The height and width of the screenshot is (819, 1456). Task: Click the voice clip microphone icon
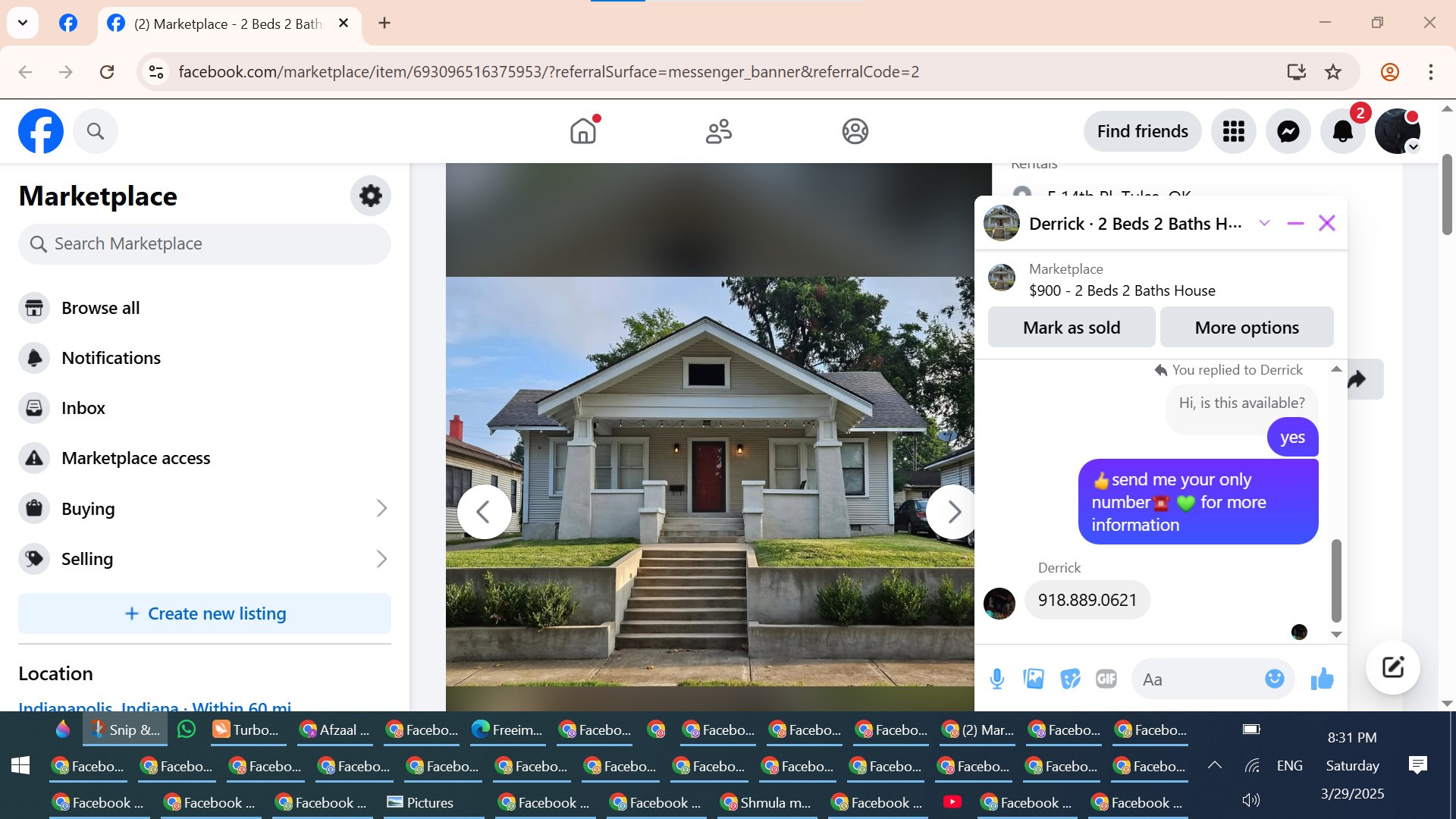point(997,679)
